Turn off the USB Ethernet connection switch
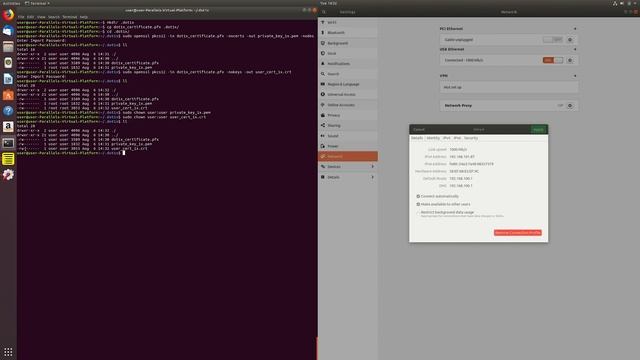The height and width of the screenshot is (360, 640). click(553, 60)
